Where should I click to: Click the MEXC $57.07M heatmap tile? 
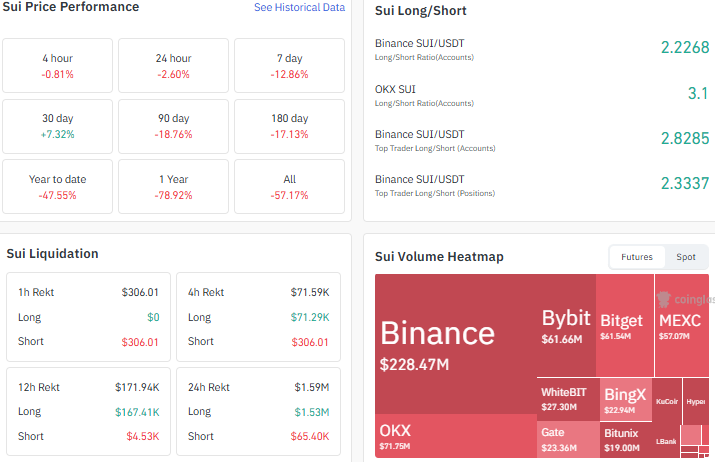coord(682,326)
